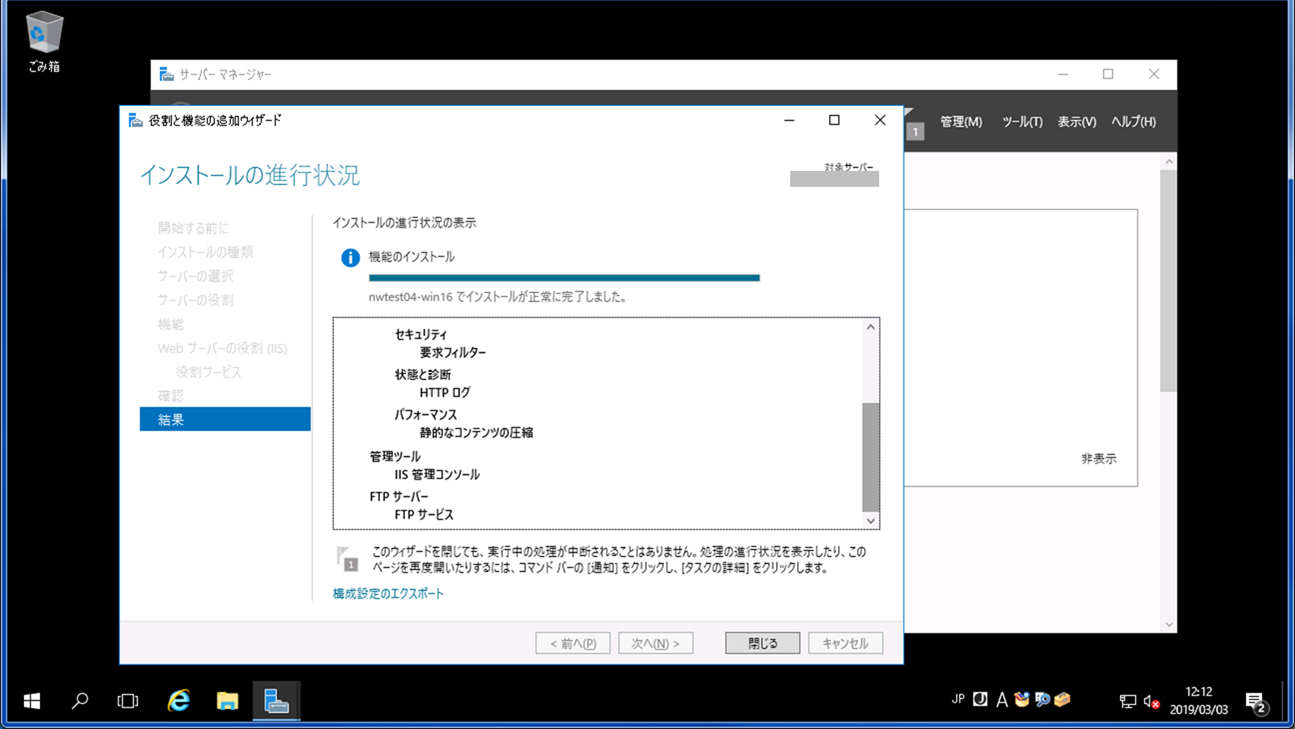Click the Server Manager vertical scrollbar thumb

pyautogui.click(x=1168, y=281)
